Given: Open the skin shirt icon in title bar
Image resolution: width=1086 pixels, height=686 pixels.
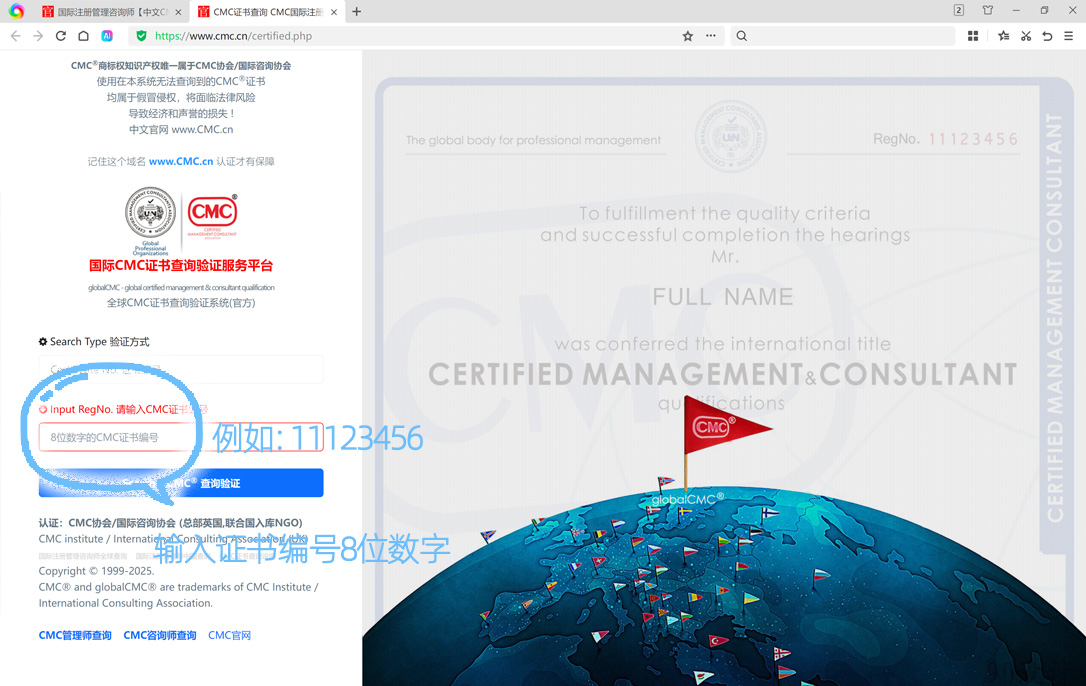Looking at the screenshot, I should (x=988, y=10).
